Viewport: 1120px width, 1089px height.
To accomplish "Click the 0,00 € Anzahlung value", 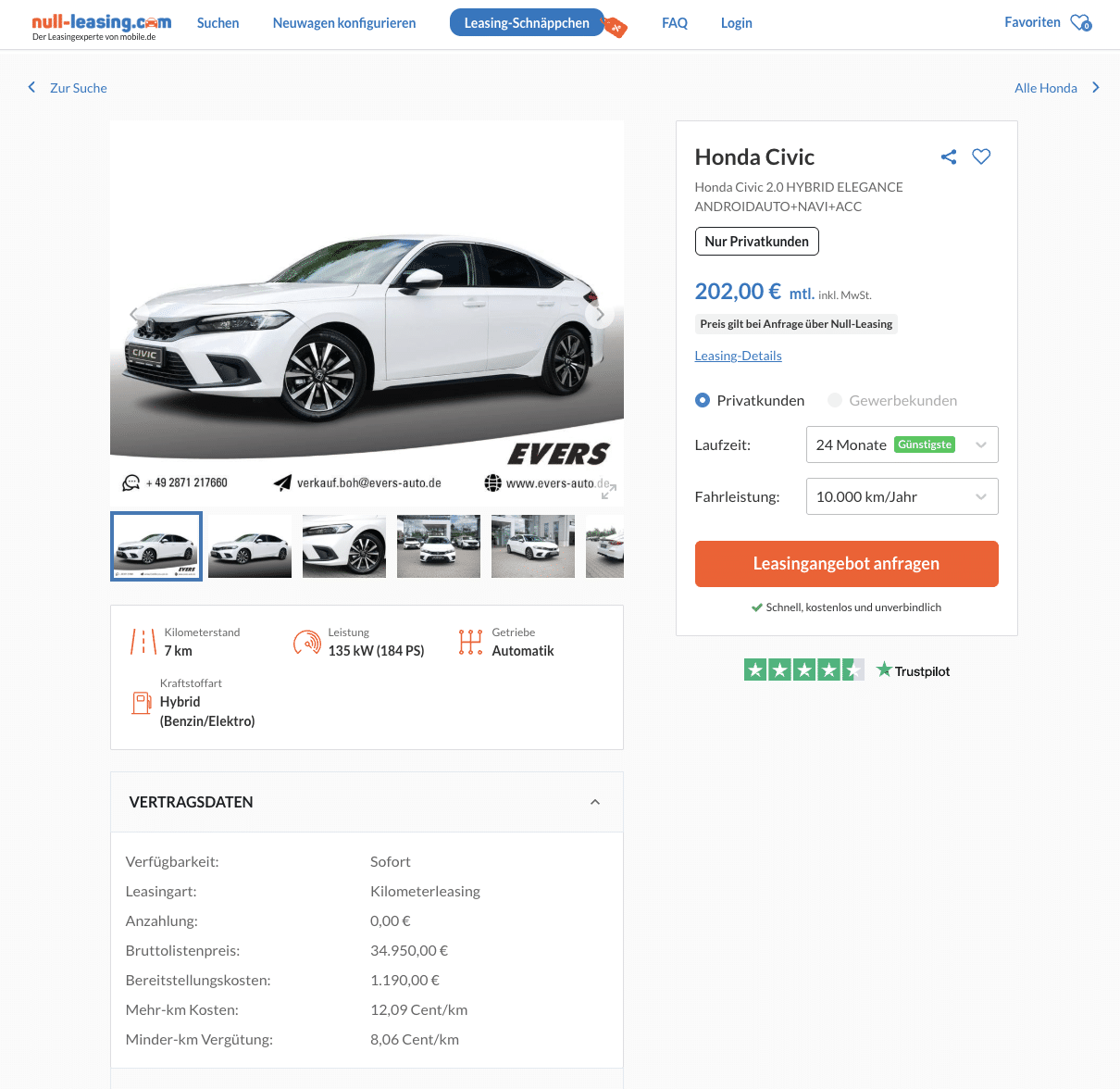I will pyautogui.click(x=391, y=920).
